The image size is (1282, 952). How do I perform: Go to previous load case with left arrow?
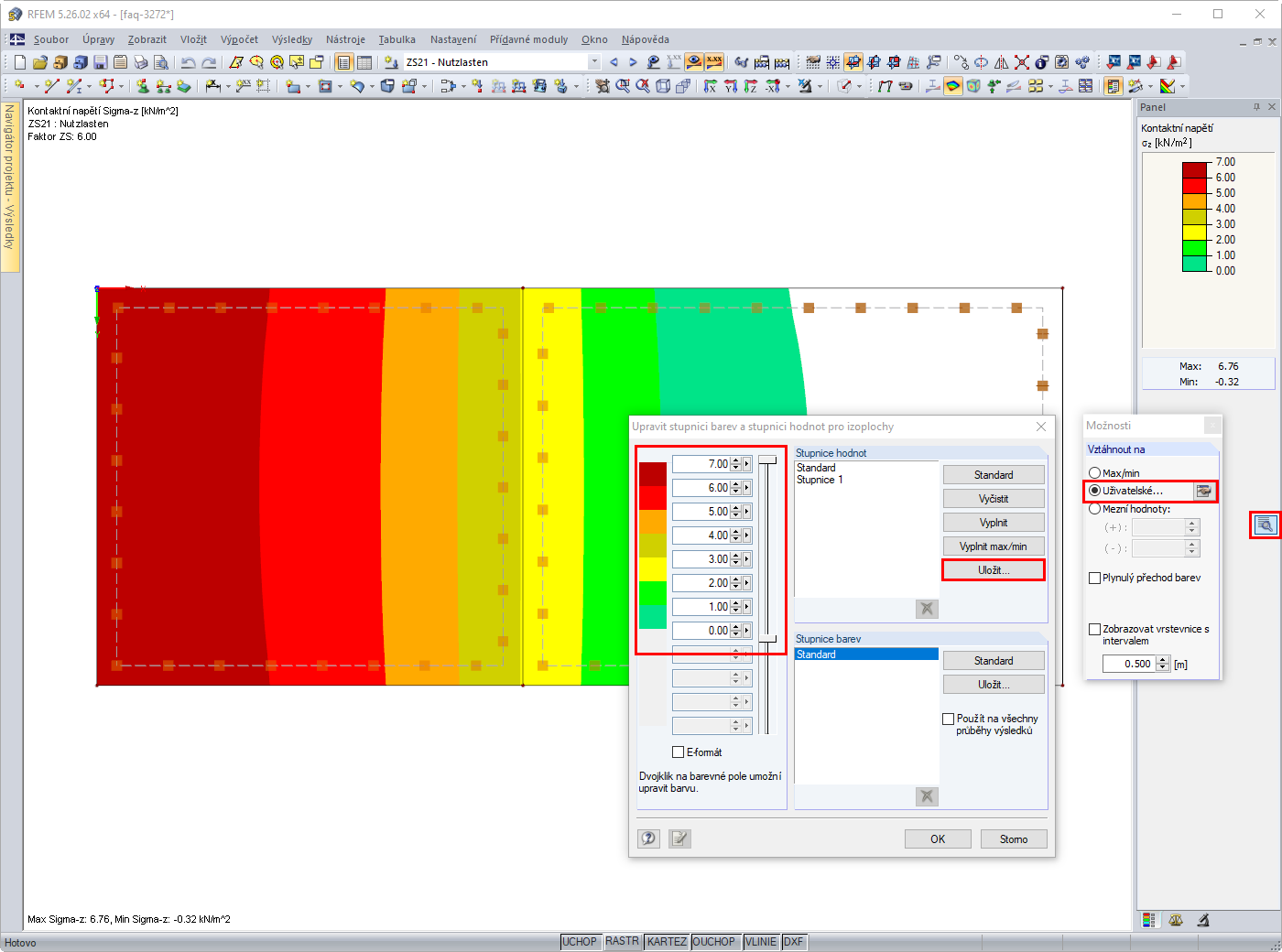point(614,62)
